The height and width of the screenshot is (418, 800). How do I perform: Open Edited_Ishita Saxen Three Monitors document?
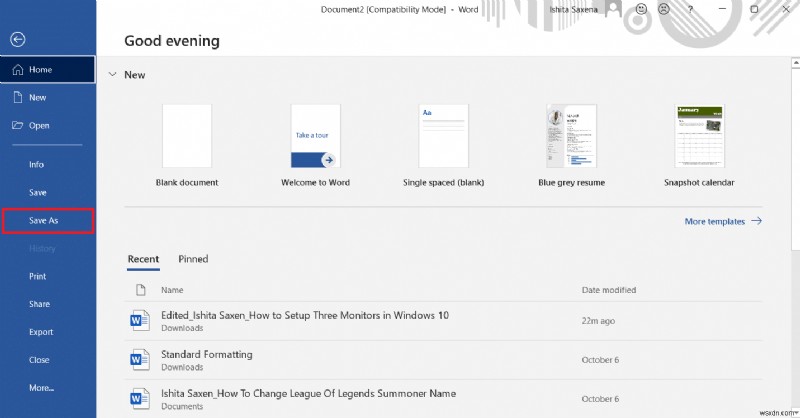click(443, 321)
